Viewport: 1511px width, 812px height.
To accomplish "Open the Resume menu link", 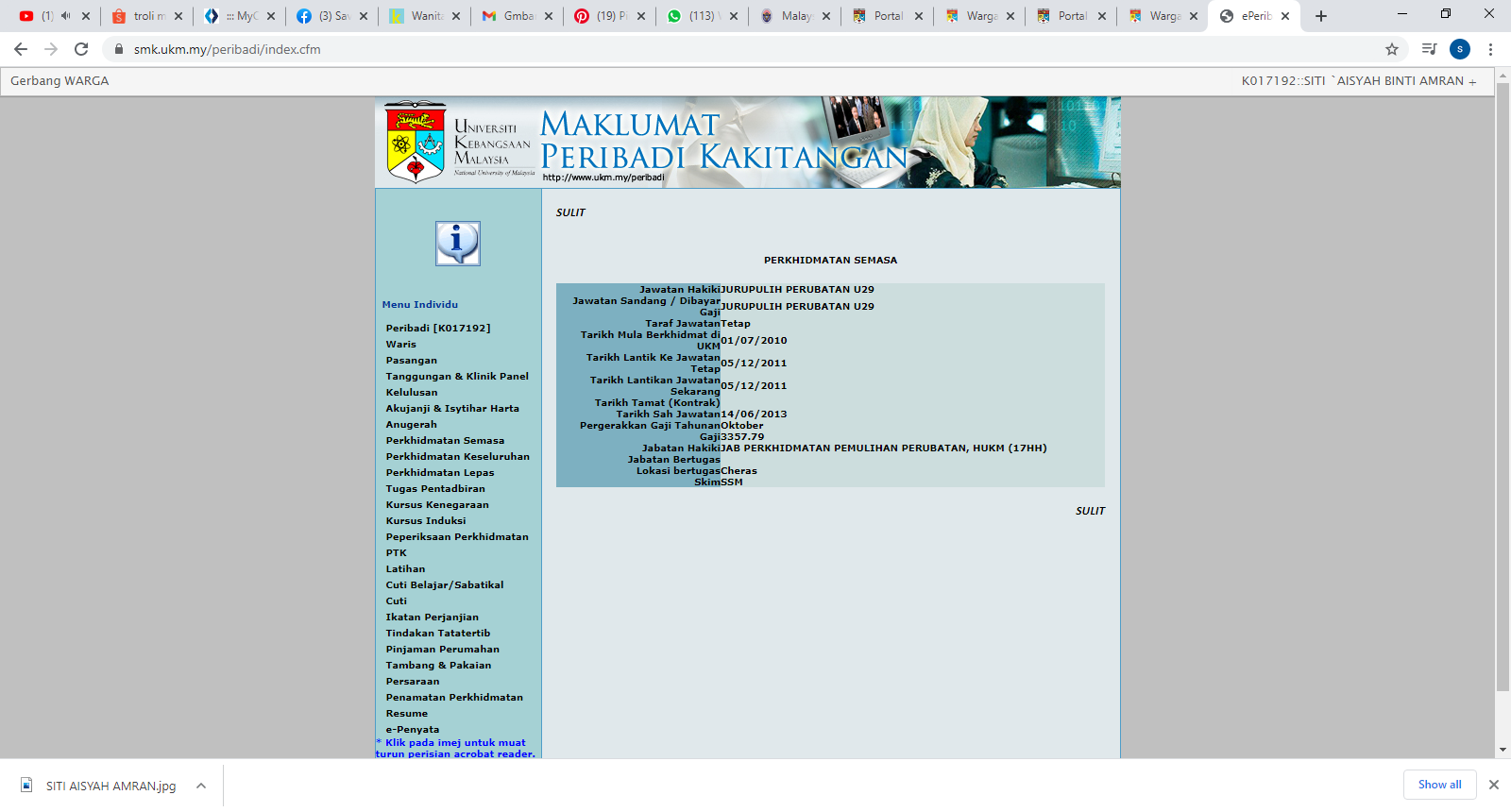I will pyautogui.click(x=406, y=714).
